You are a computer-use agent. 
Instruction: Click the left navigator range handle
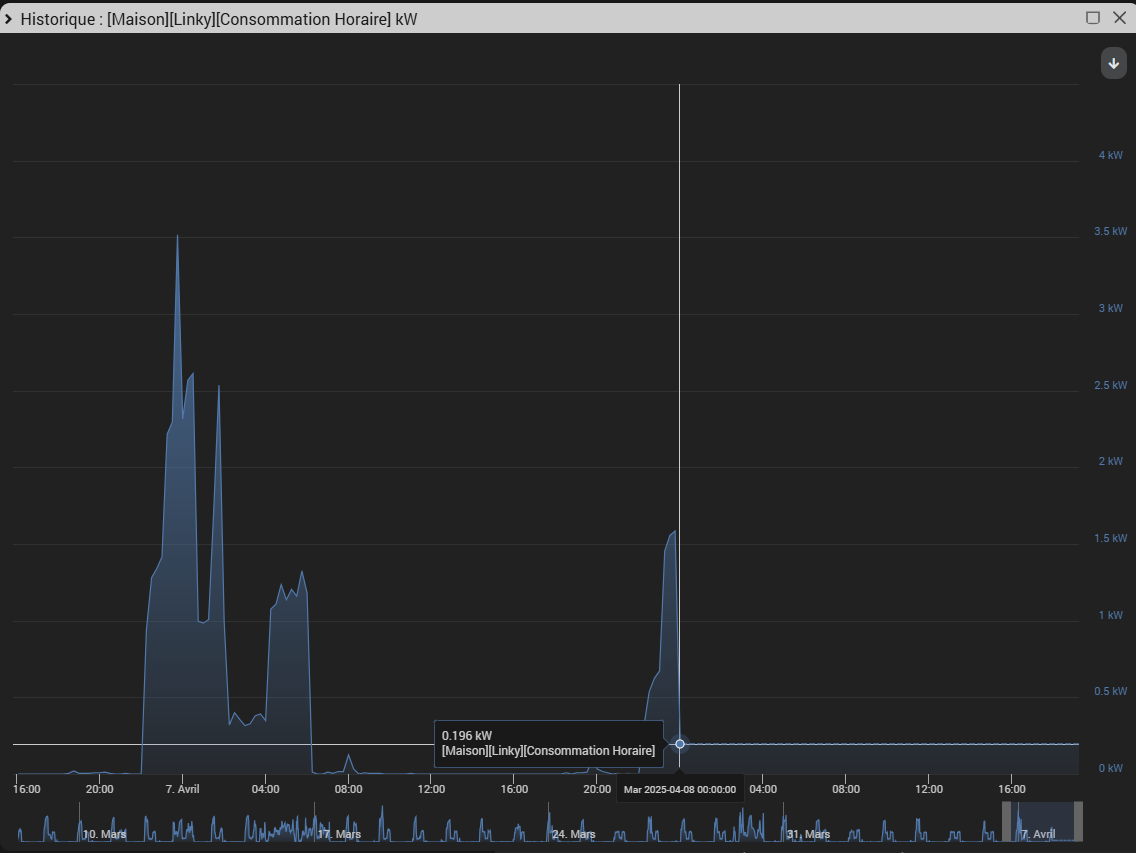(x=1006, y=821)
